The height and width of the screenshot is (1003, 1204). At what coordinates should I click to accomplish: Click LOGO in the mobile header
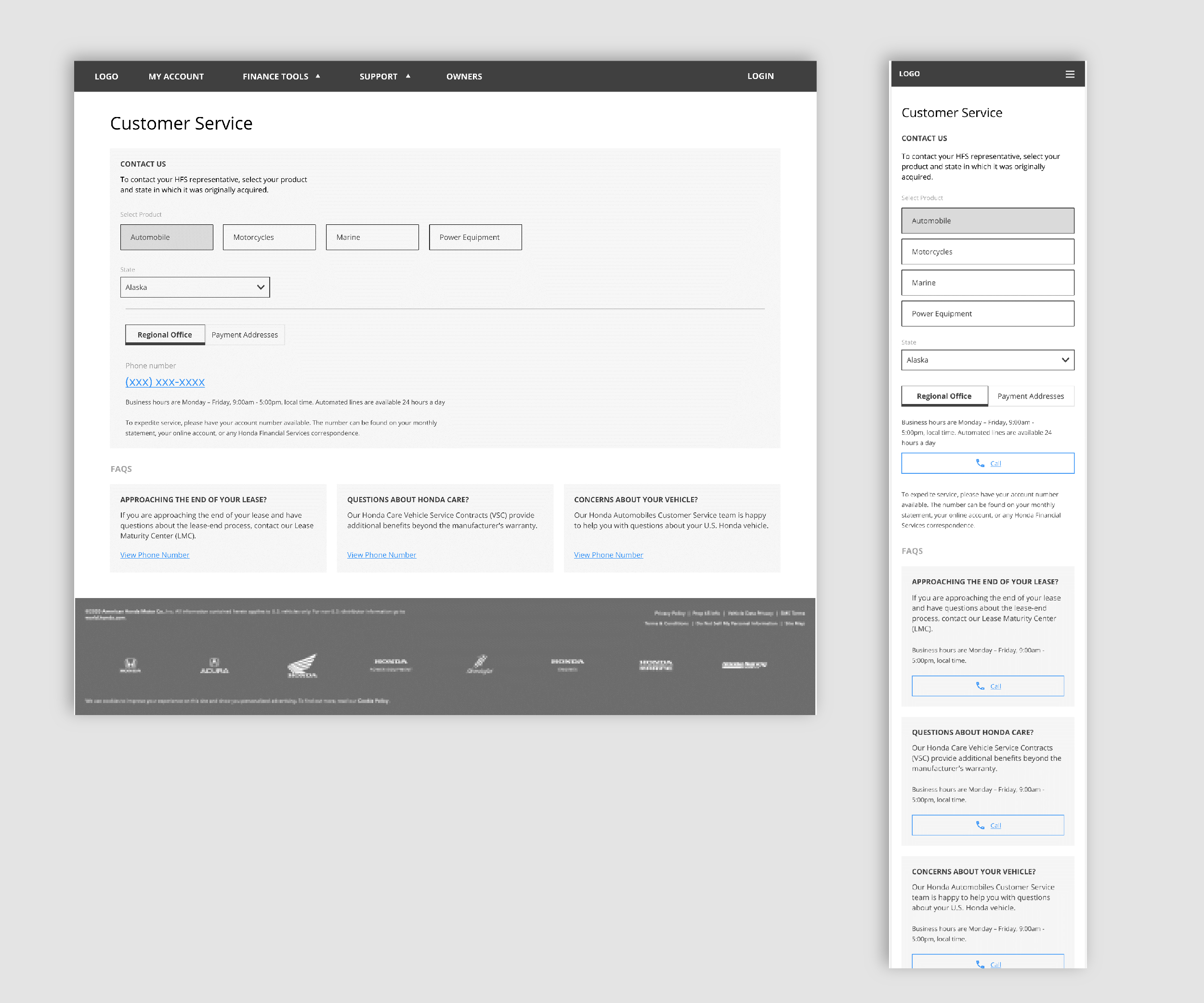pyautogui.click(x=909, y=74)
